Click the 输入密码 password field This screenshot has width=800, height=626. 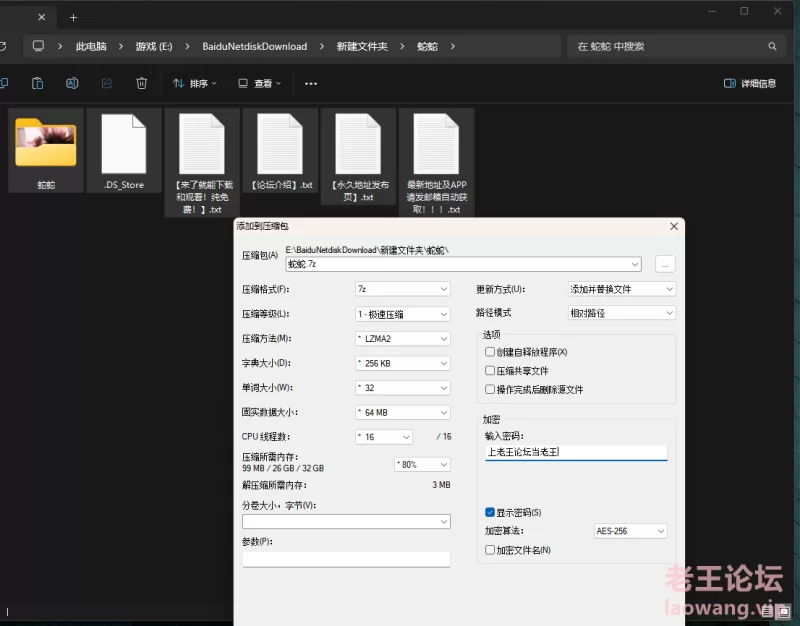click(576, 452)
